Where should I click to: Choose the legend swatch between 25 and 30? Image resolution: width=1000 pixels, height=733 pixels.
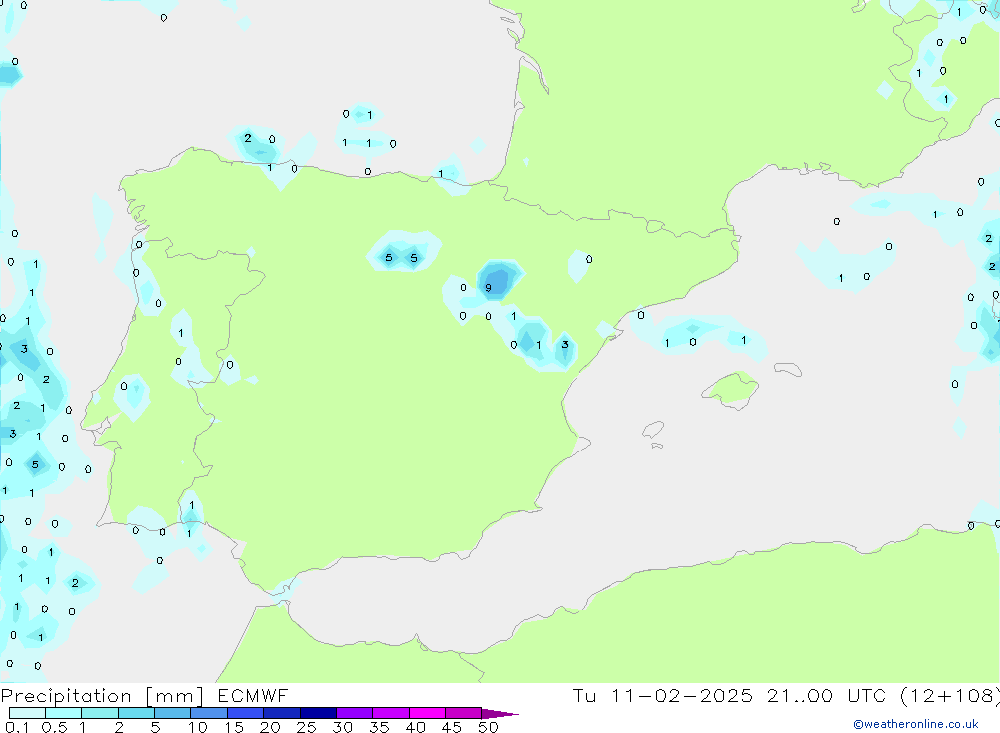318,713
